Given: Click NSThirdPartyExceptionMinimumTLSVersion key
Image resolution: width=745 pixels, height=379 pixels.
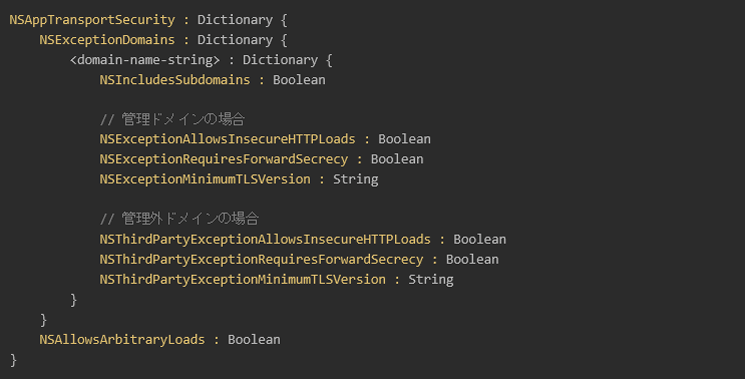Looking at the screenshot, I should pyautogui.click(x=242, y=279).
